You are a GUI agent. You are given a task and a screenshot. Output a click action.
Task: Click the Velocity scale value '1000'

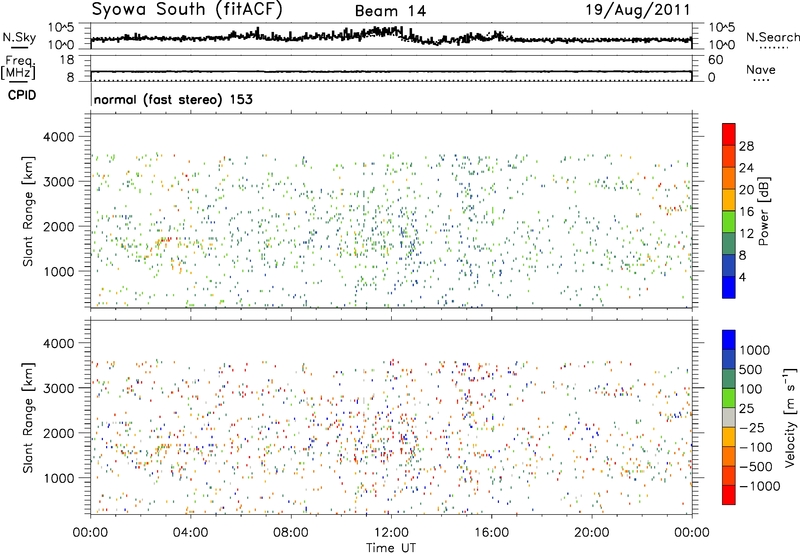(755, 350)
